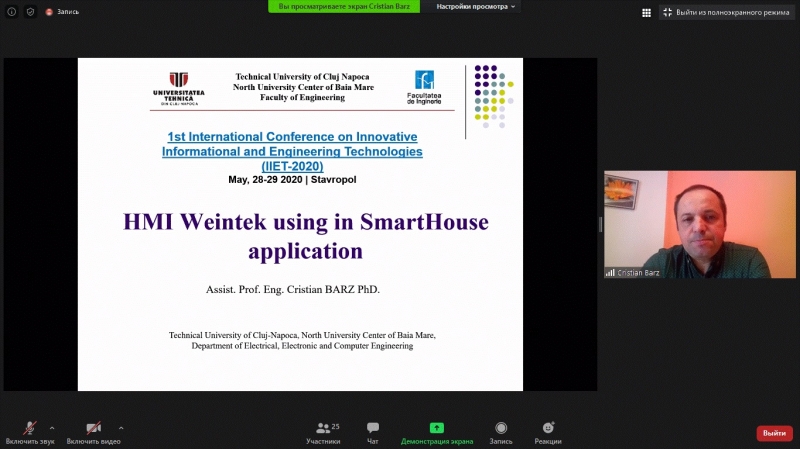Click 'North University Center of Baia Mare' header line

point(303,87)
